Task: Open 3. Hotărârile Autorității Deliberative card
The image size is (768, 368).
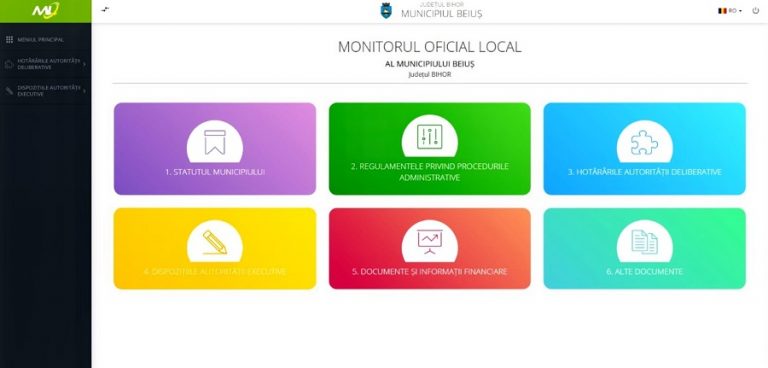Action: (645, 148)
